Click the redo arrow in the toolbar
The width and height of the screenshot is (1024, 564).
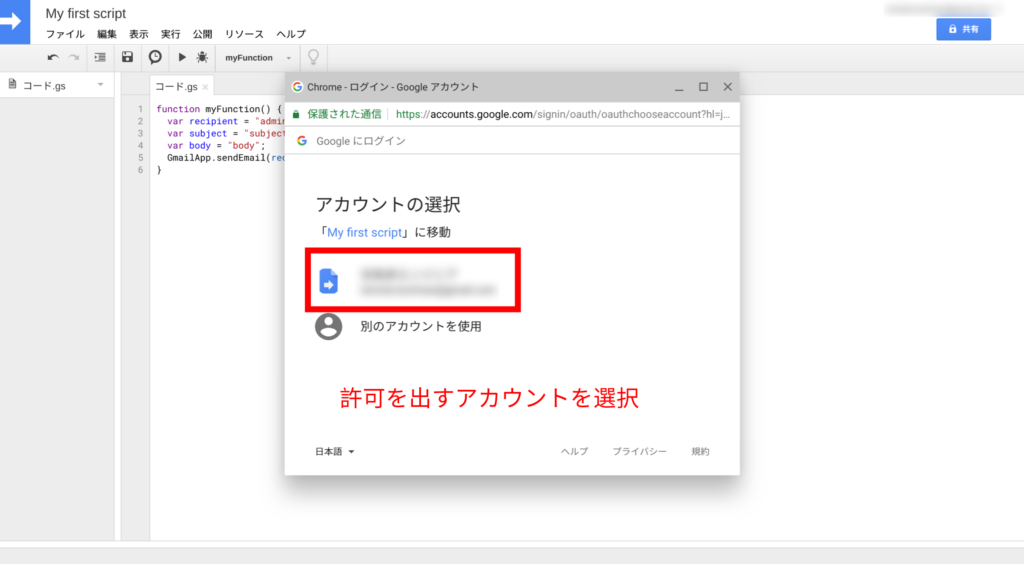[x=73, y=58]
